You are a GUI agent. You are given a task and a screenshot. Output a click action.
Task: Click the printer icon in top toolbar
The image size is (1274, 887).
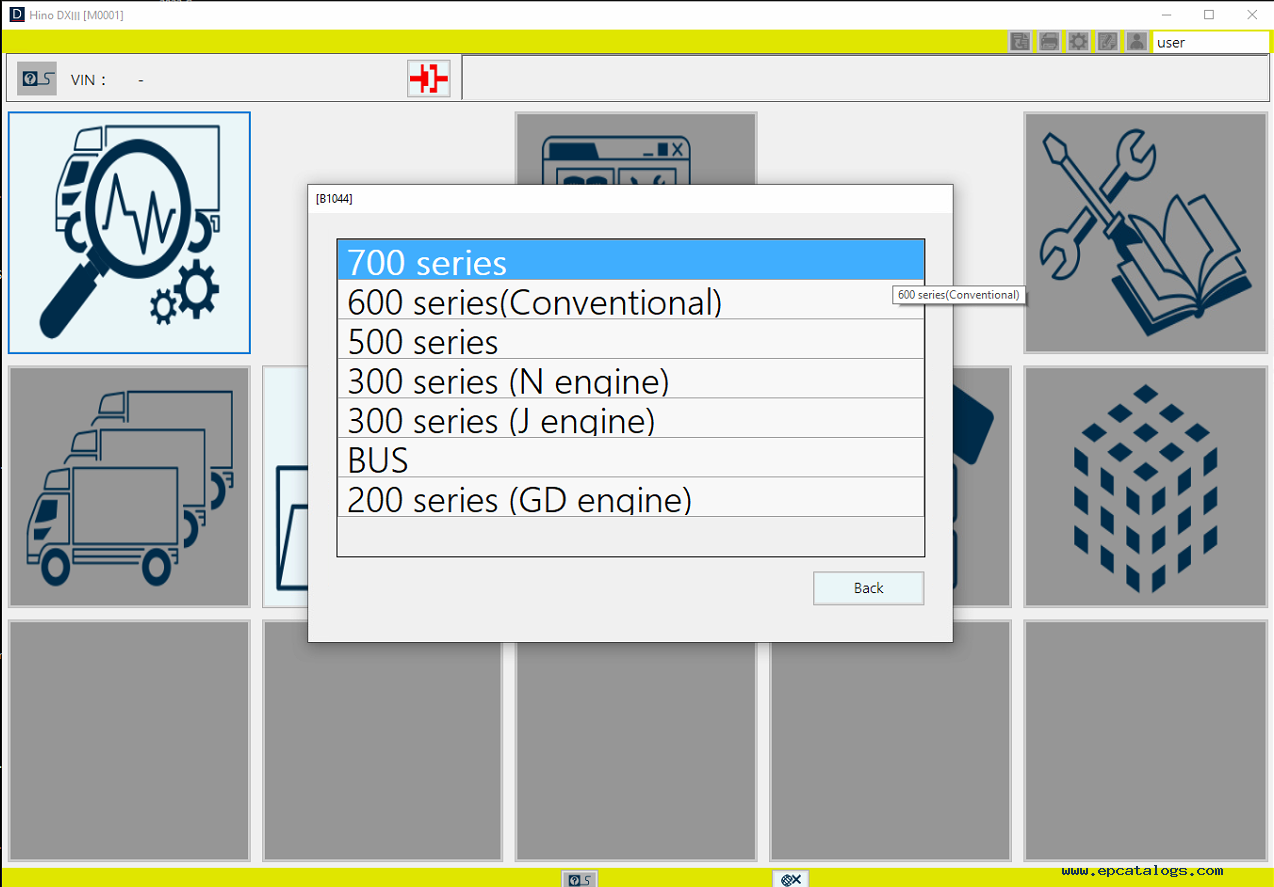pos(1049,42)
